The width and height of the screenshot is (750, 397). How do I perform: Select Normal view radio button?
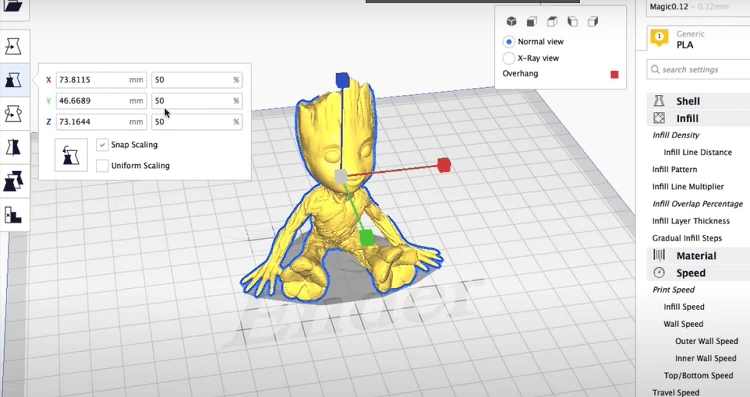pyautogui.click(x=509, y=42)
